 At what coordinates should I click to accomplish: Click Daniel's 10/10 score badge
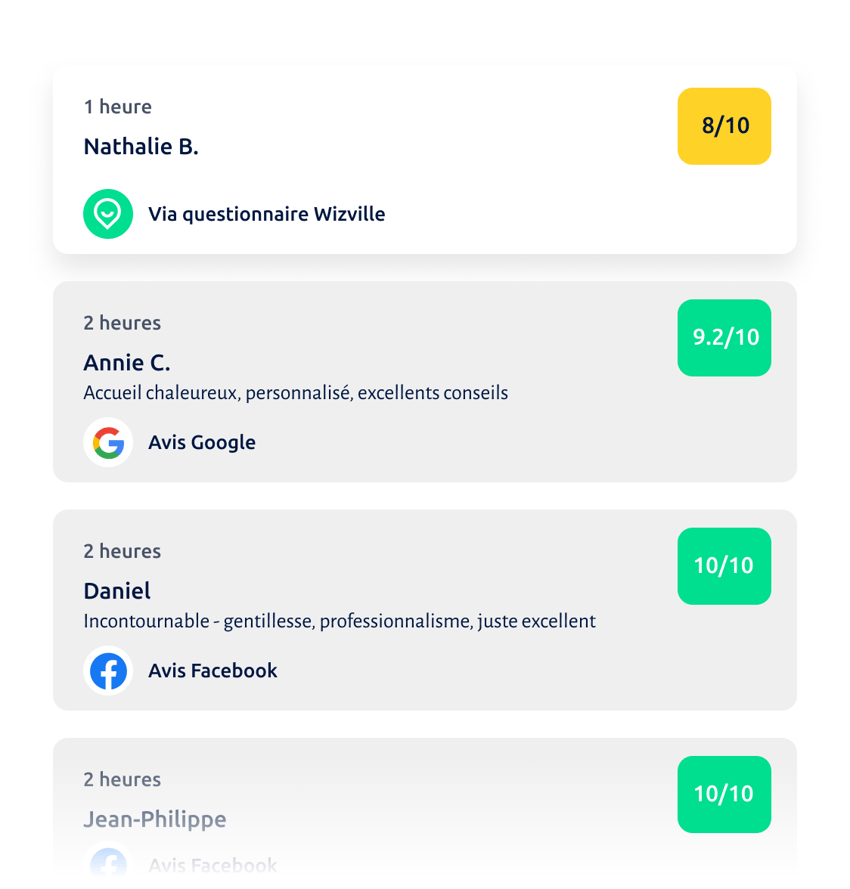point(724,566)
